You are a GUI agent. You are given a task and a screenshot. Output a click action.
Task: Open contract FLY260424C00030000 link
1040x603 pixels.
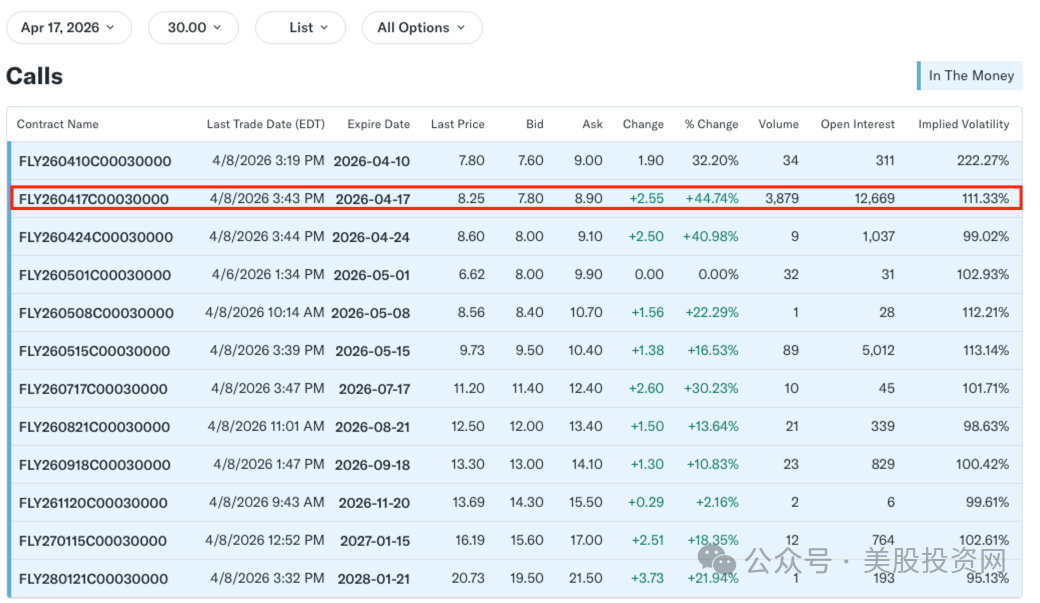coord(96,237)
